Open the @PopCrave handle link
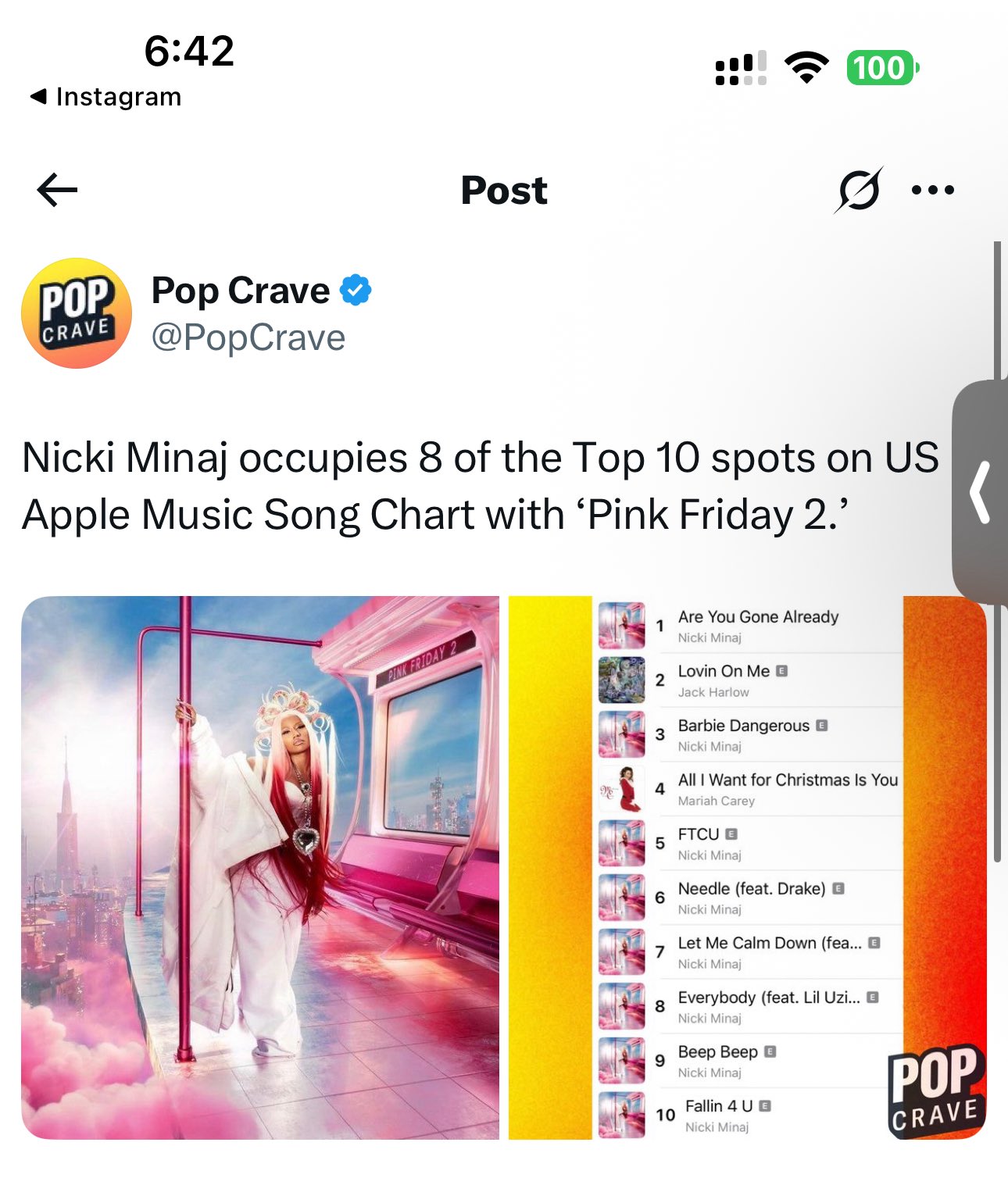The width and height of the screenshot is (1008, 1178). 248,337
